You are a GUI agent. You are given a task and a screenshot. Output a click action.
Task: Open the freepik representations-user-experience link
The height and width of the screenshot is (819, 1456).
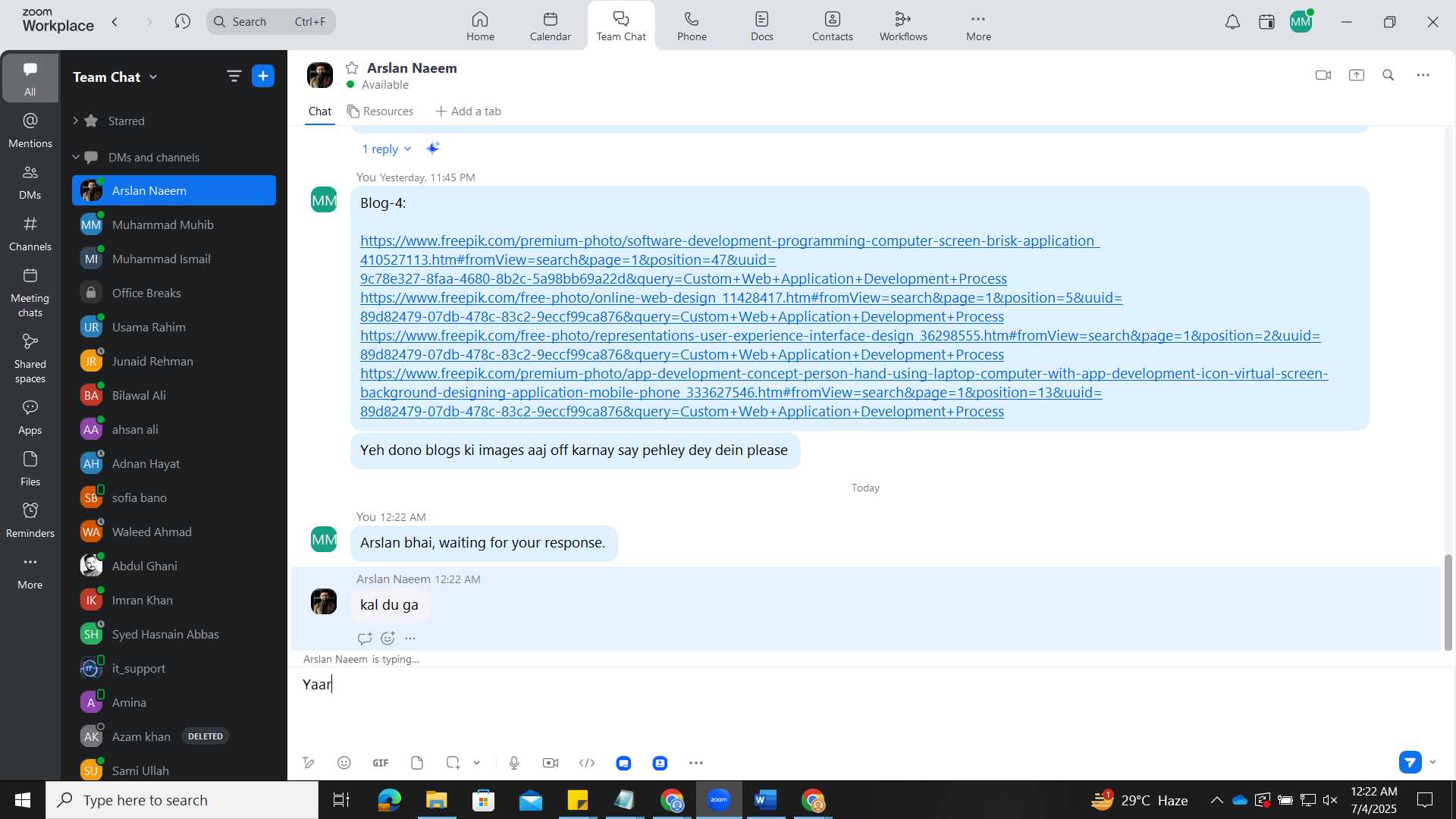(x=840, y=345)
